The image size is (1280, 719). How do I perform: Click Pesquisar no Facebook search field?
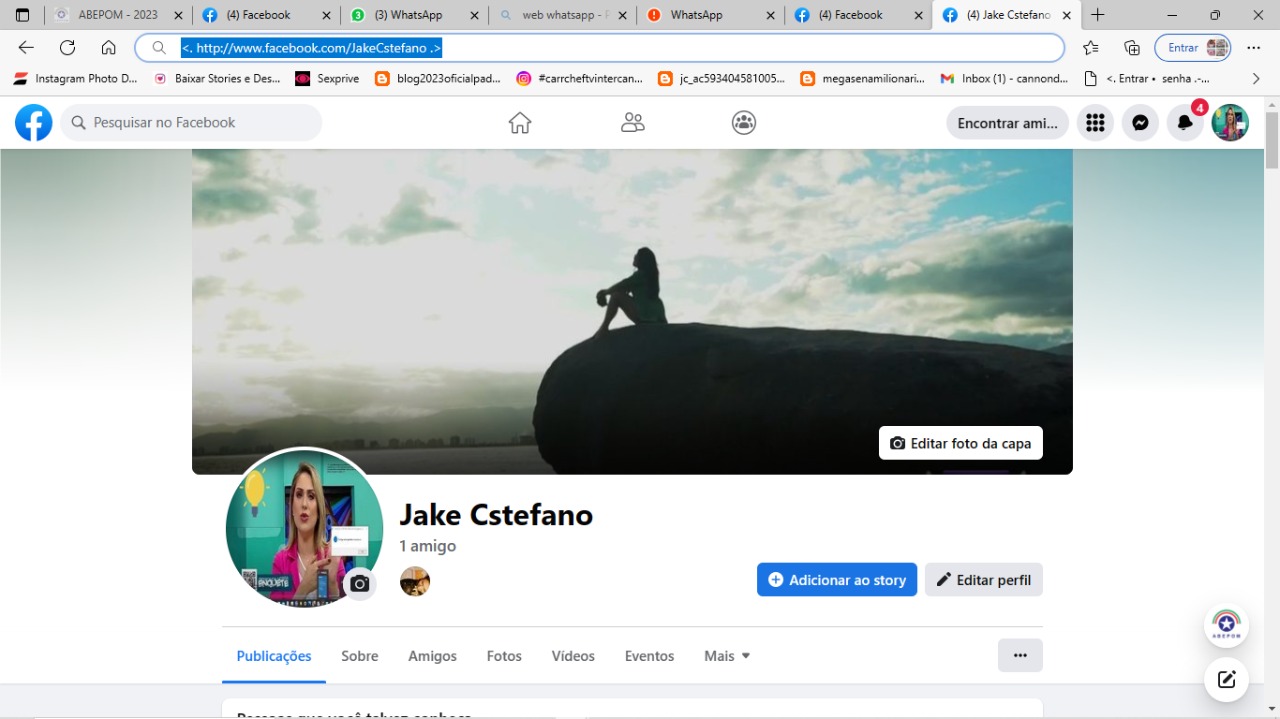(x=191, y=123)
